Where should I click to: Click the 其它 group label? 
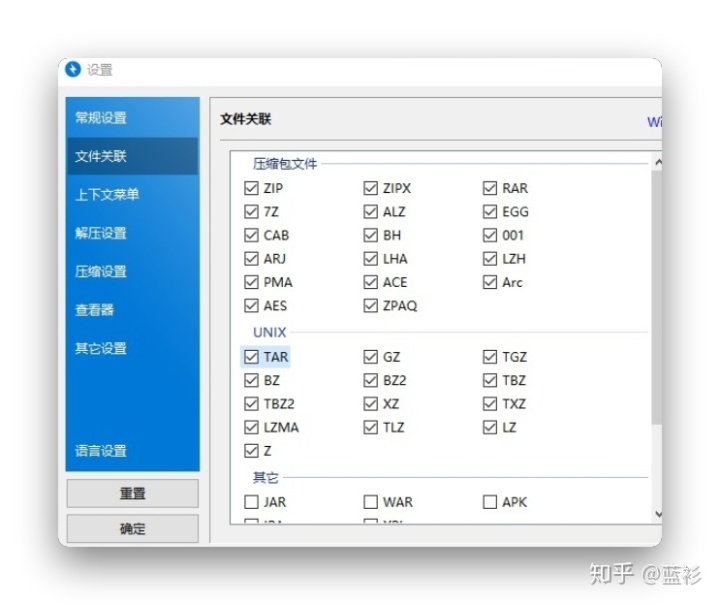pos(265,478)
